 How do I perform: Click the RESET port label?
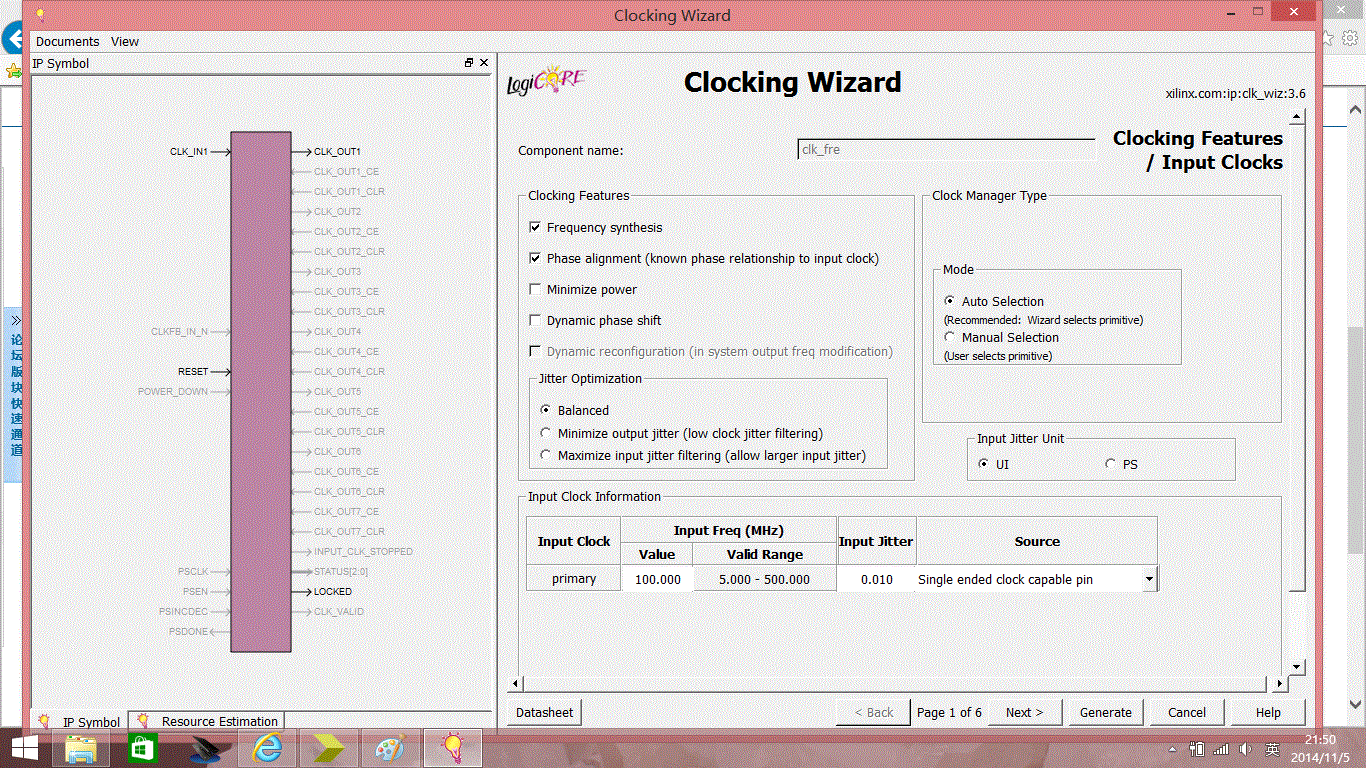point(193,372)
